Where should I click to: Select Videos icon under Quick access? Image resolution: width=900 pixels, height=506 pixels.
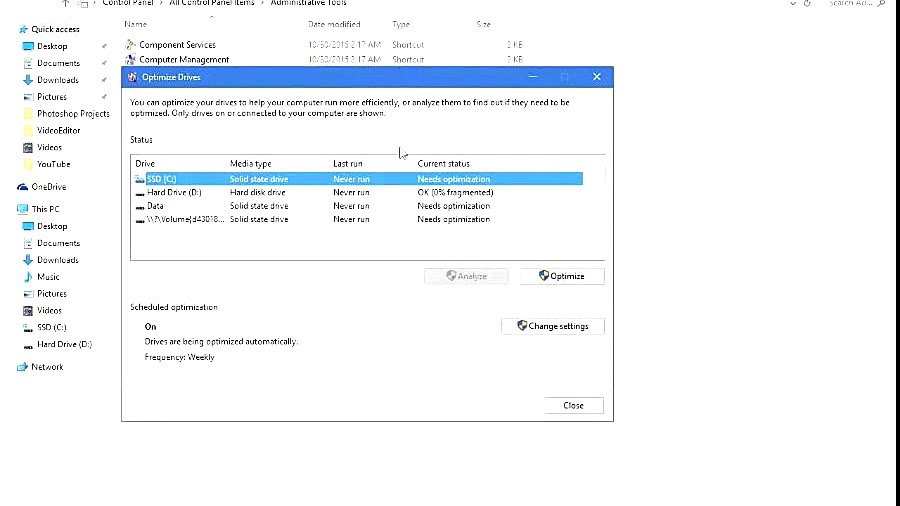point(28,147)
